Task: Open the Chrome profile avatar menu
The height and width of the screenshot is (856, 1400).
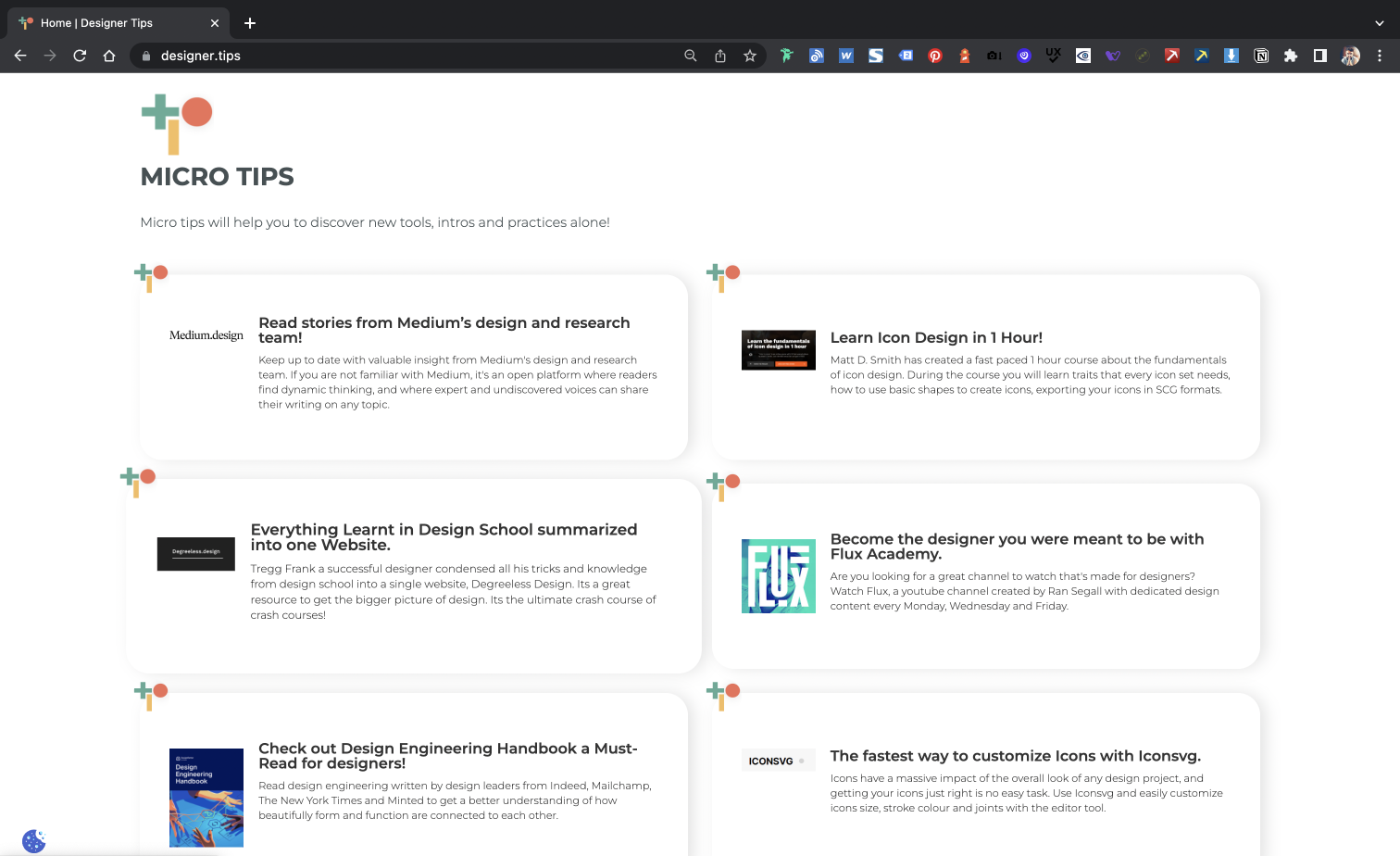Action: tap(1350, 56)
